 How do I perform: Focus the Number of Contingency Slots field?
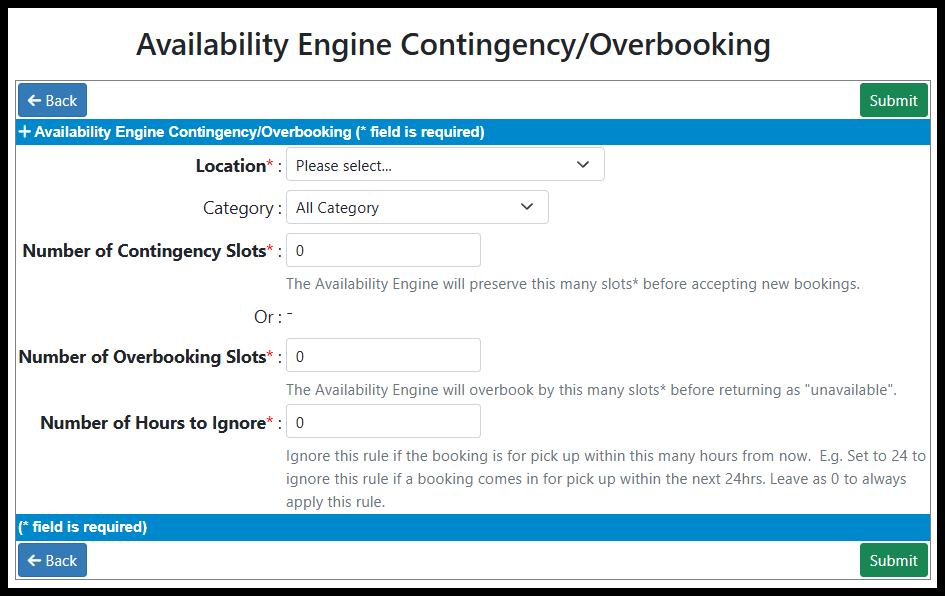tap(383, 250)
